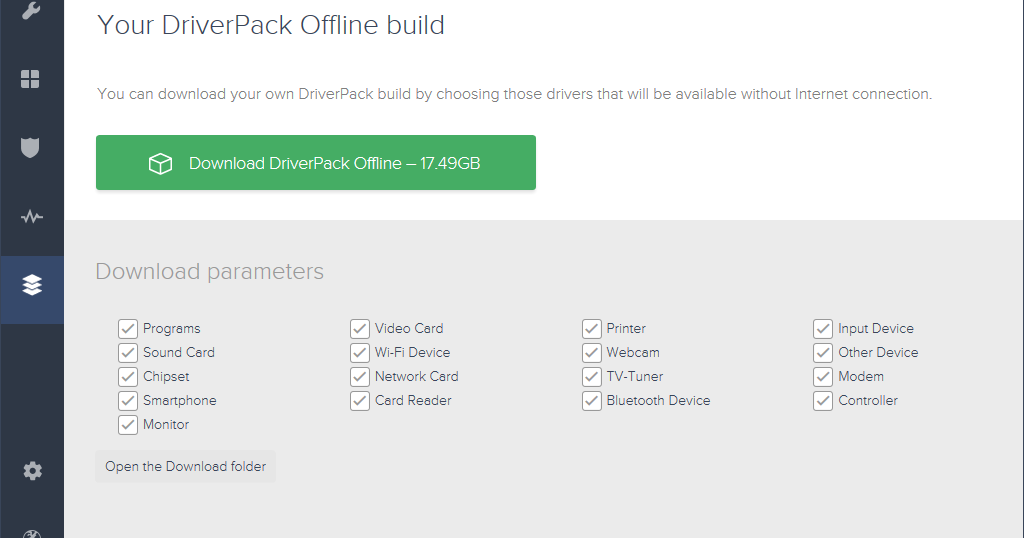Screen dimensions: 1024x538
Task: Open the apps grid section in sidebar
Action: [x=30, y=79]
